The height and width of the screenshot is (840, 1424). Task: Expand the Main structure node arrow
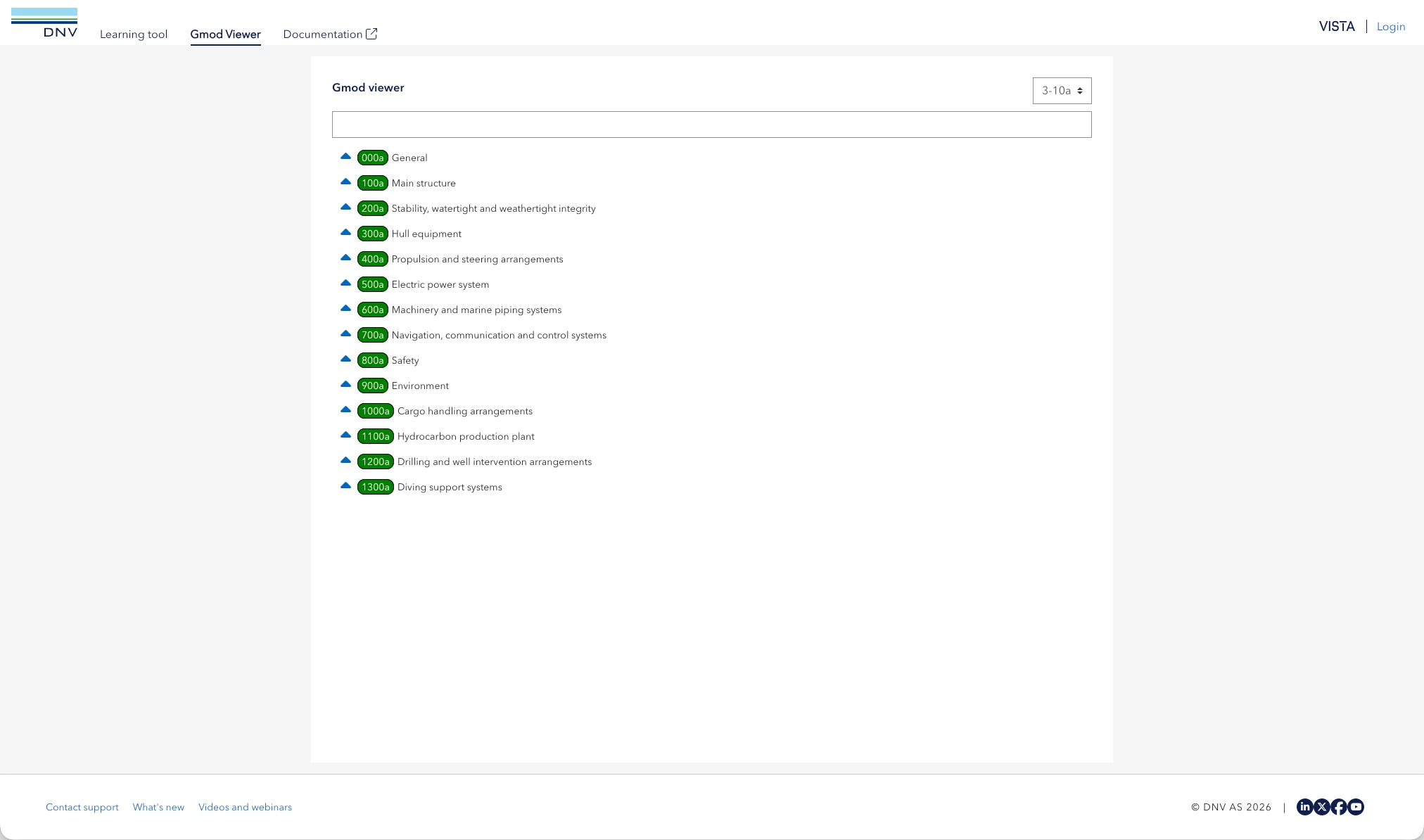coord(345,182)
